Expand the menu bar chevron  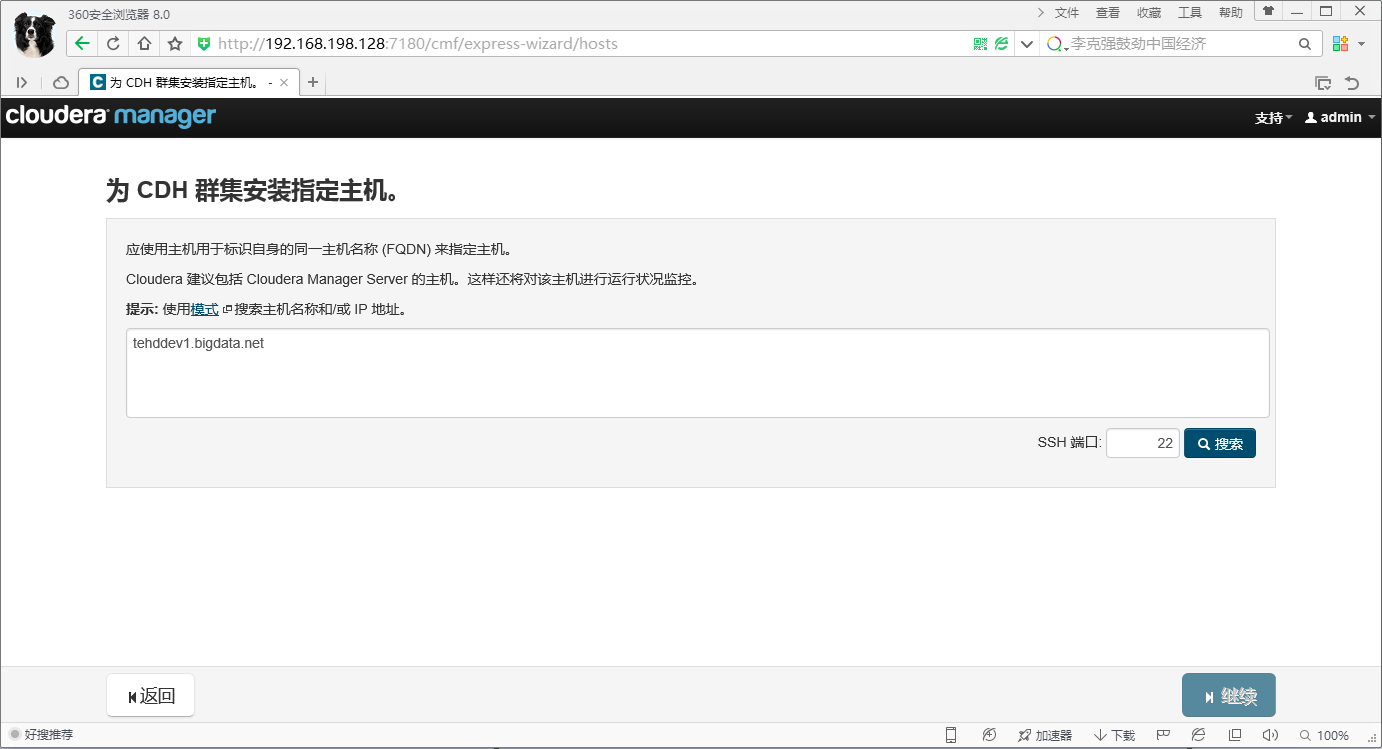pyautogui.click(x=1041, y=12)
